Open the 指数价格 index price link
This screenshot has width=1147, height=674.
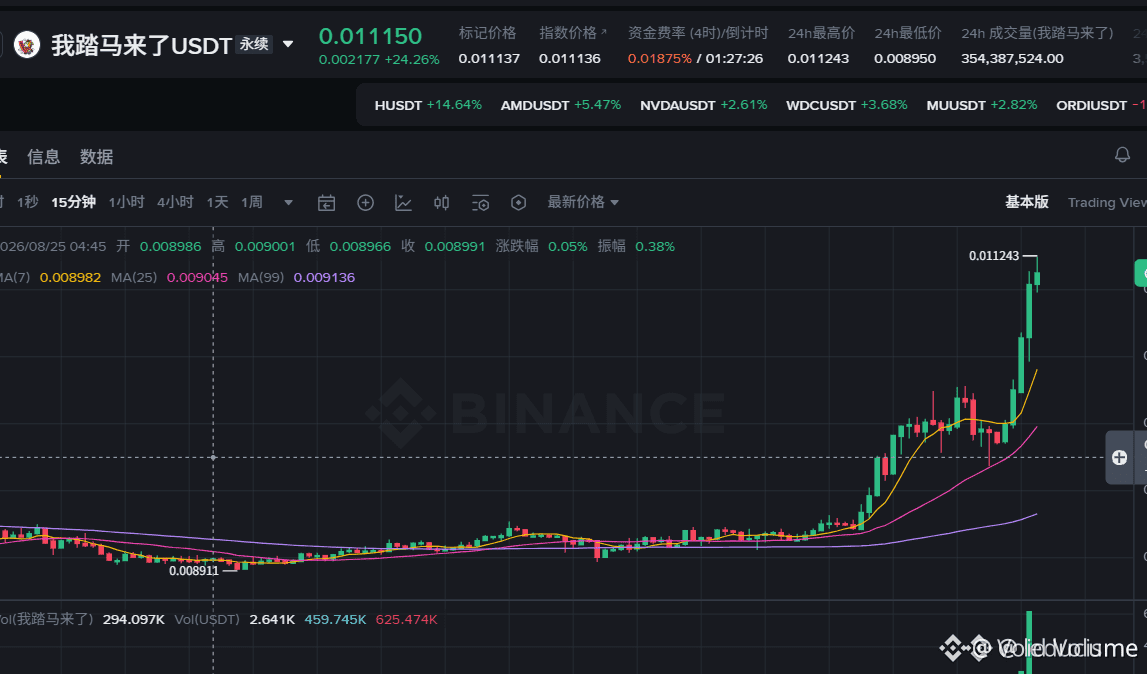[573, 33]
